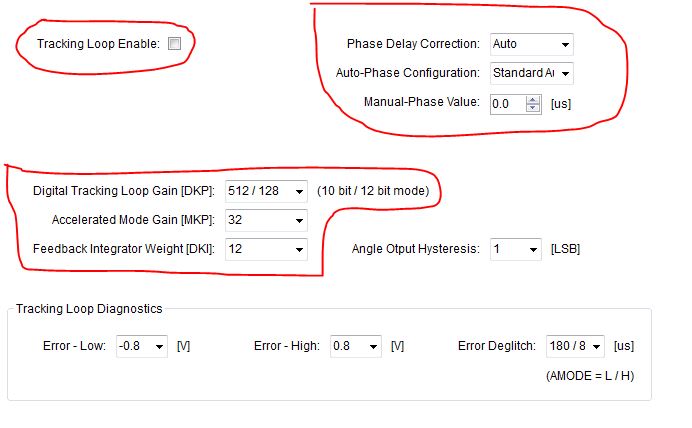This screenshot has height=428, width=692.
Task: Expand the Error - High dropdown showing 0.8
Action: tap(356, 346)
